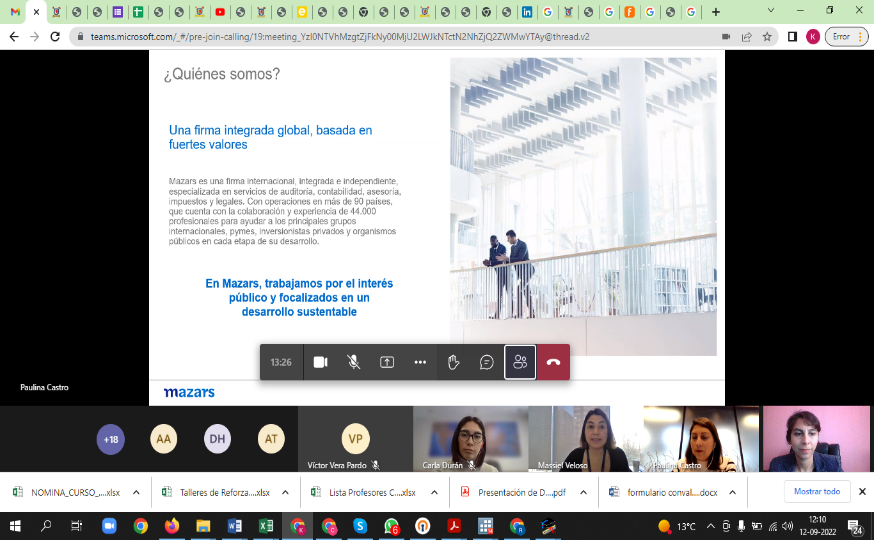Bookmark this page with star icon
The height and width of the screenshot is (540, 874).
tap(767, 37)
